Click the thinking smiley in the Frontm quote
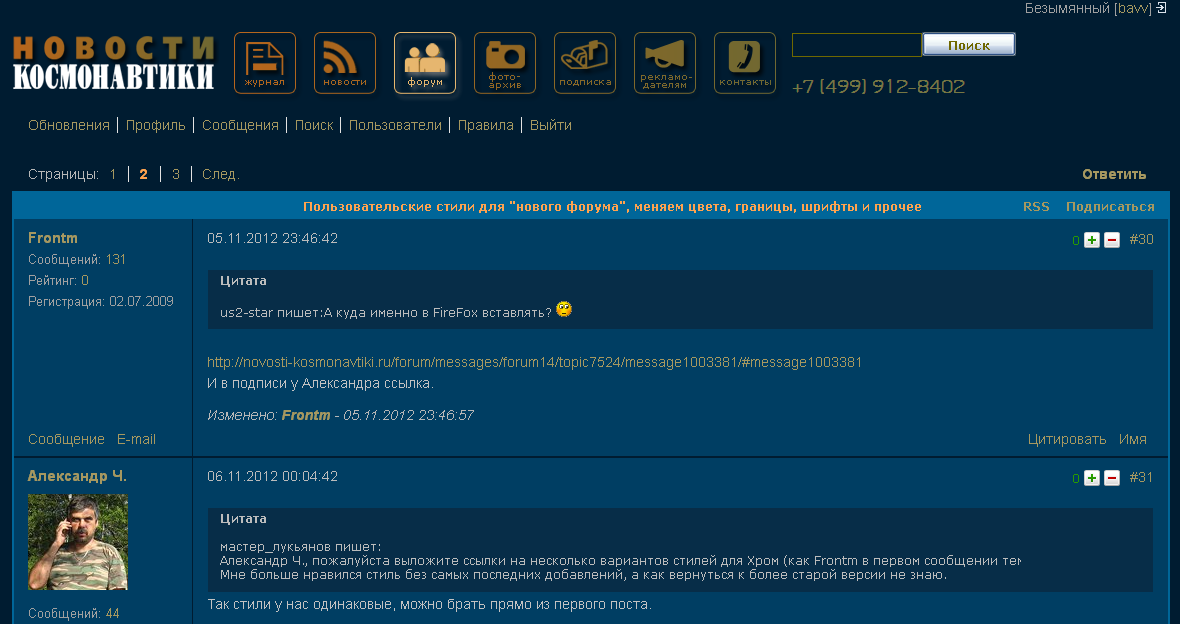 coord(564,309)
